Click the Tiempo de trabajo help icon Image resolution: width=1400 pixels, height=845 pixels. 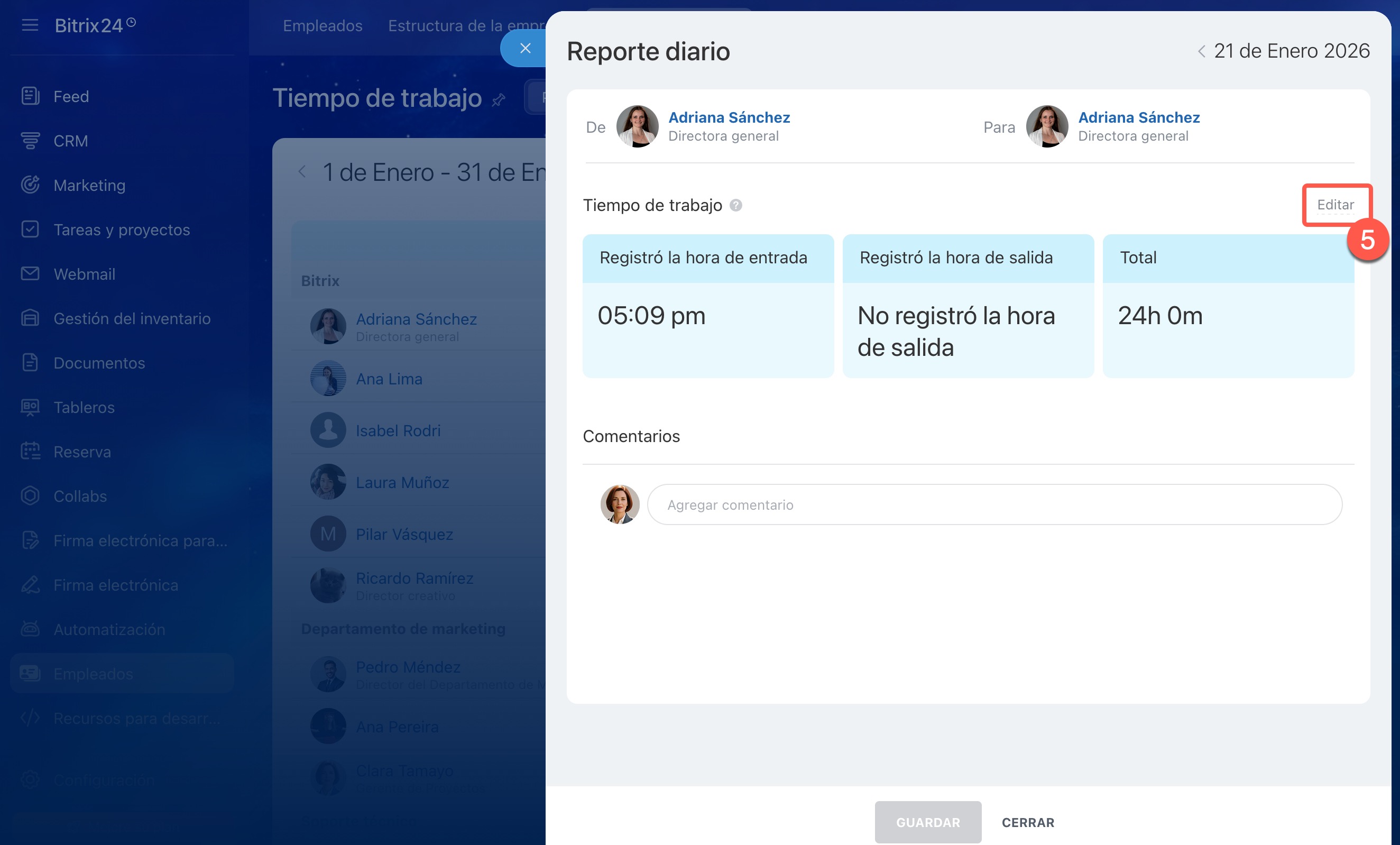(736, 205)
